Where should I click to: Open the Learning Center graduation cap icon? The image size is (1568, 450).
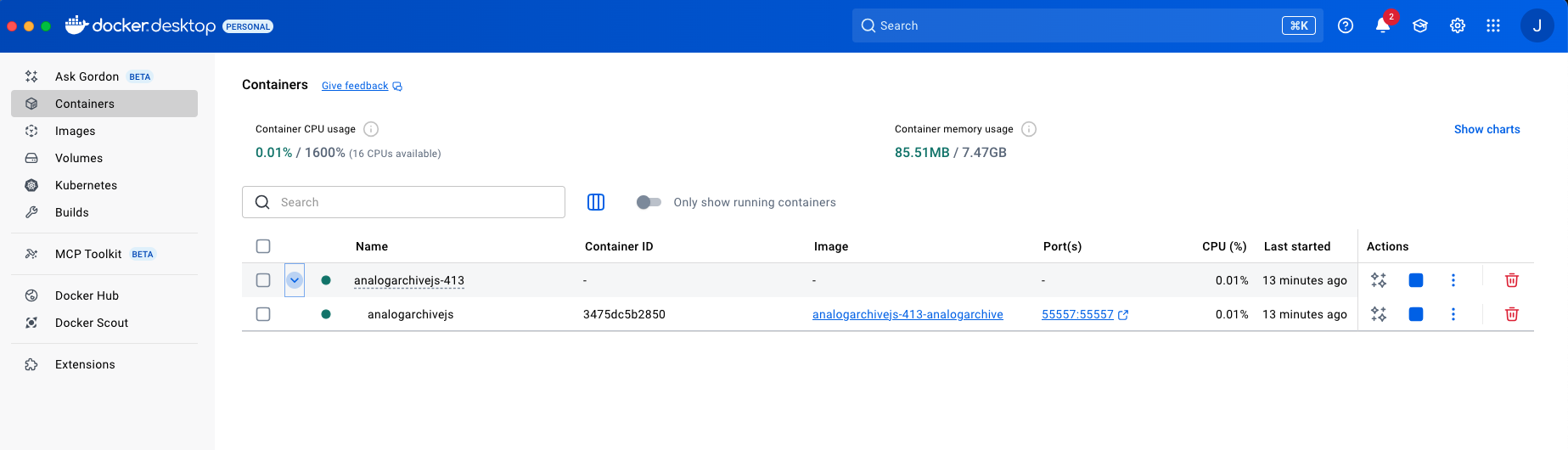point(1420,25)
